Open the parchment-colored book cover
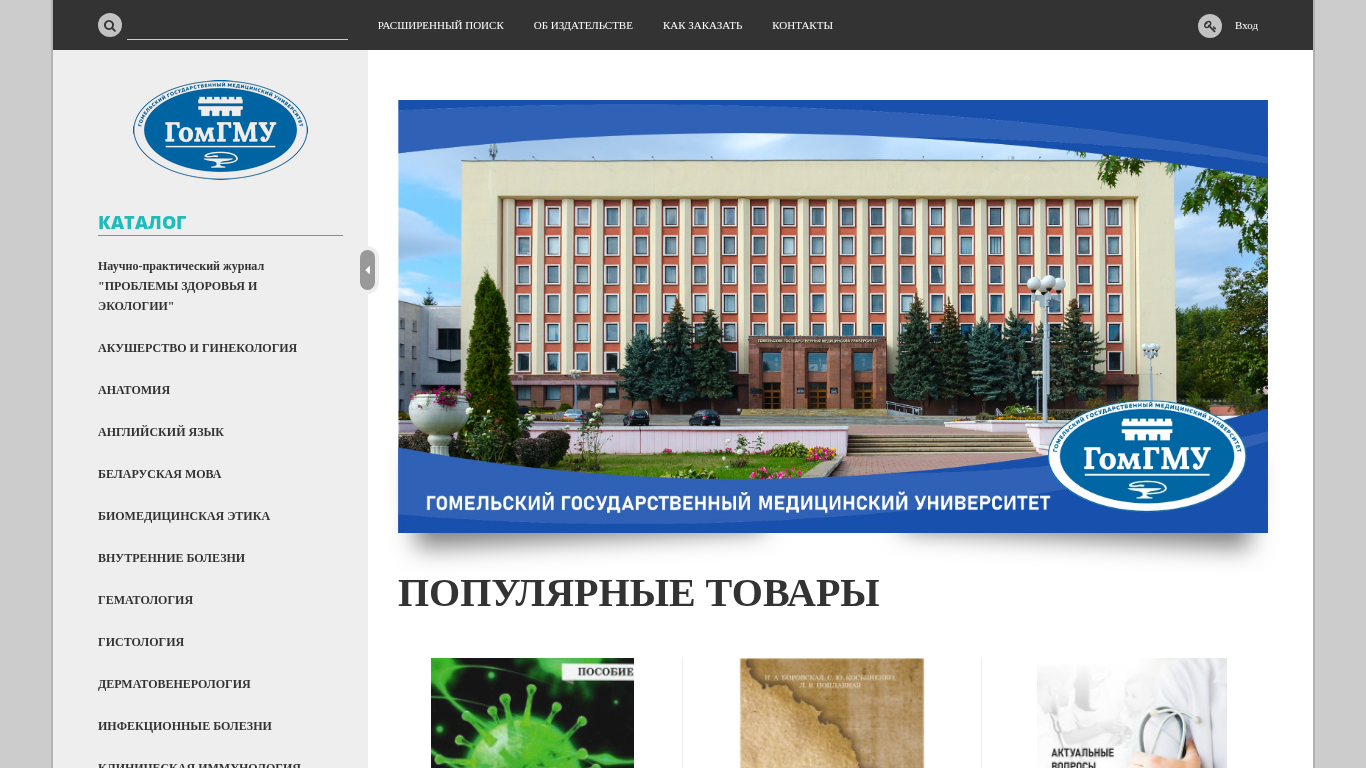This screenshot has width=1366, height=768. pos(832,713)
